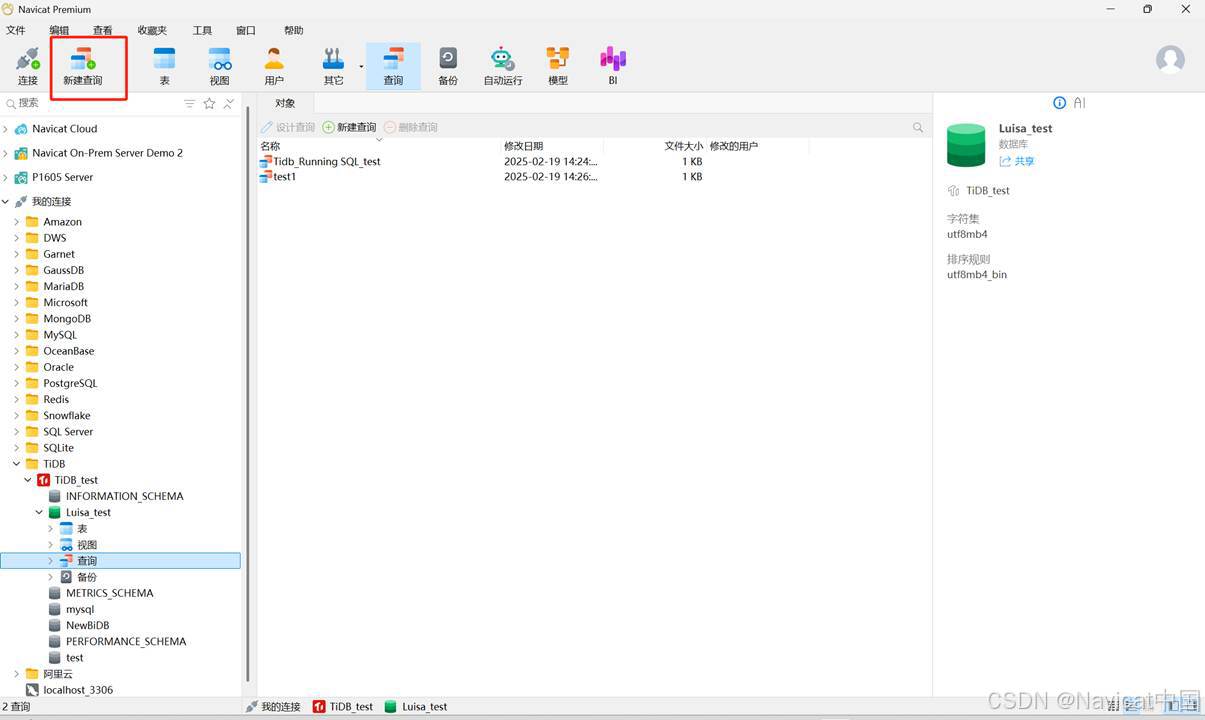Click the 修改日期 column header
The height and width of the screenshot is (720, 1205).
pos(552,146)
